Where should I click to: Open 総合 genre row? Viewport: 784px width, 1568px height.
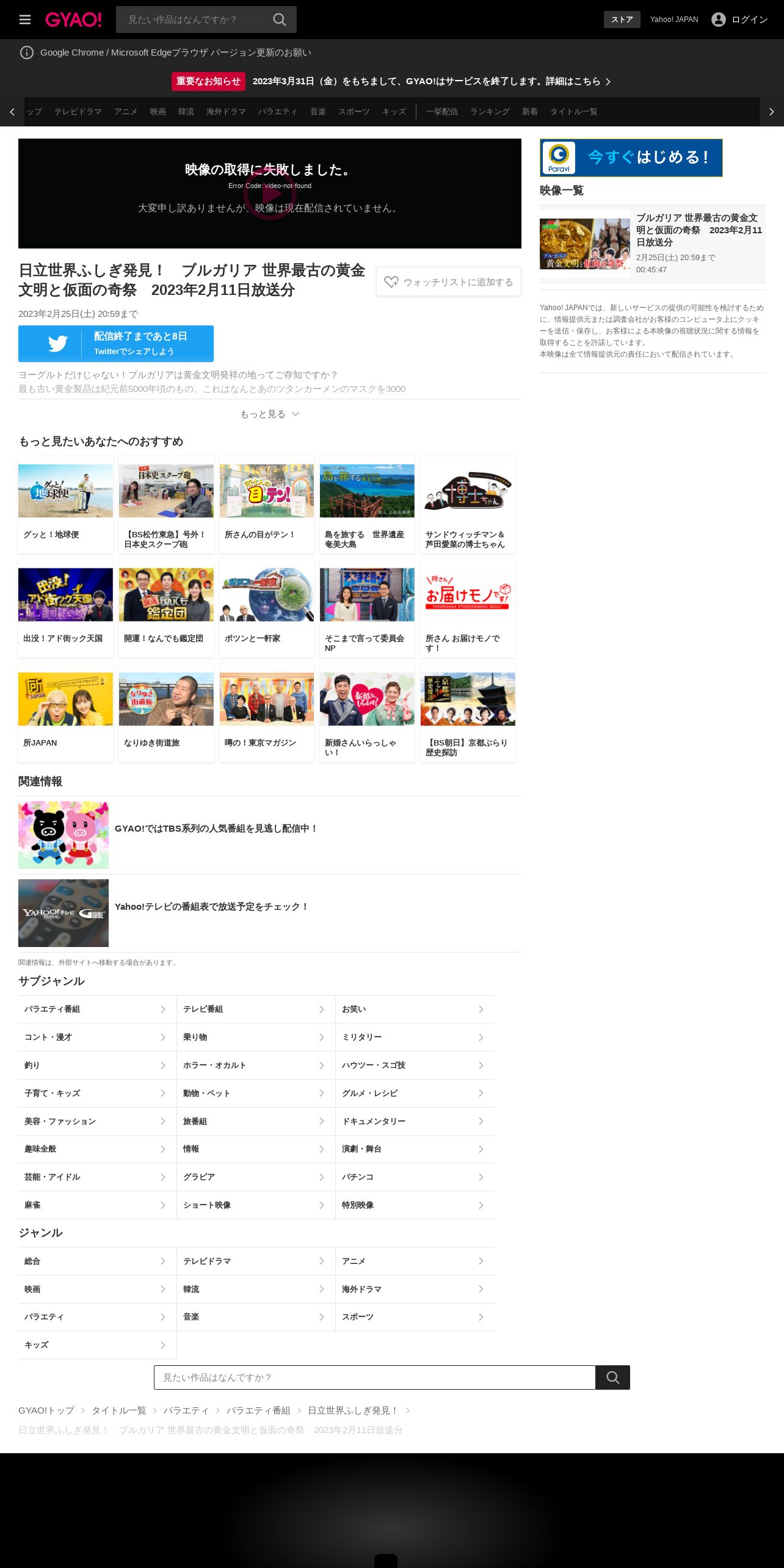[97, 1261]
